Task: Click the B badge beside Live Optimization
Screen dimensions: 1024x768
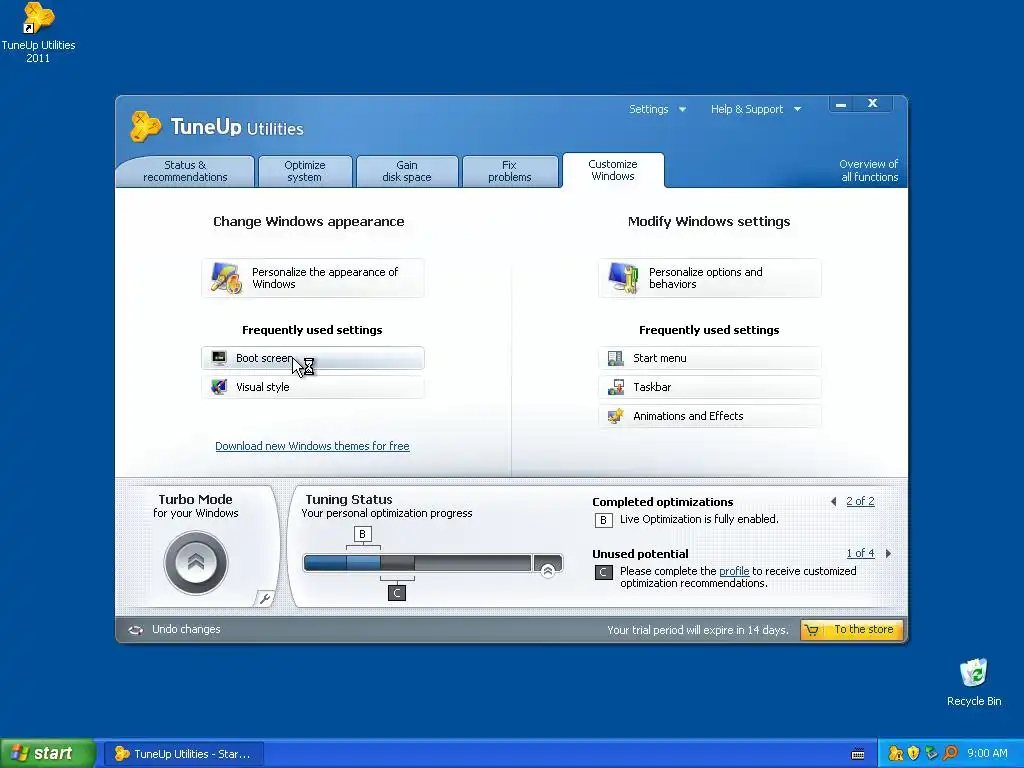Action: click(x=603, y=520)
